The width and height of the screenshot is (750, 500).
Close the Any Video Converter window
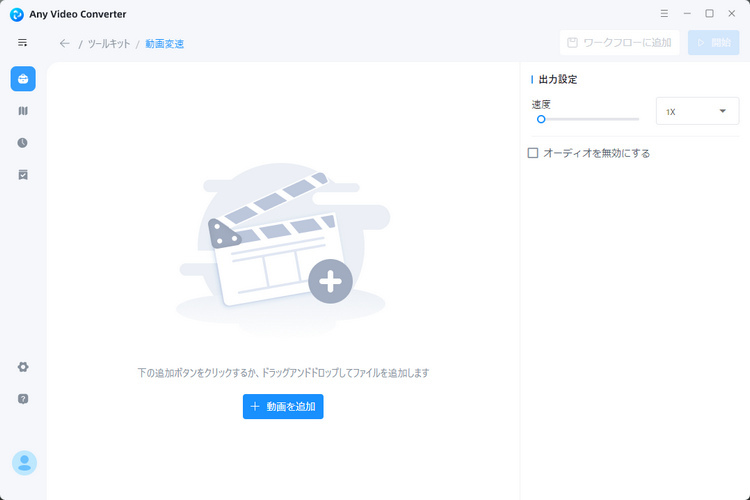pos(732,13)
